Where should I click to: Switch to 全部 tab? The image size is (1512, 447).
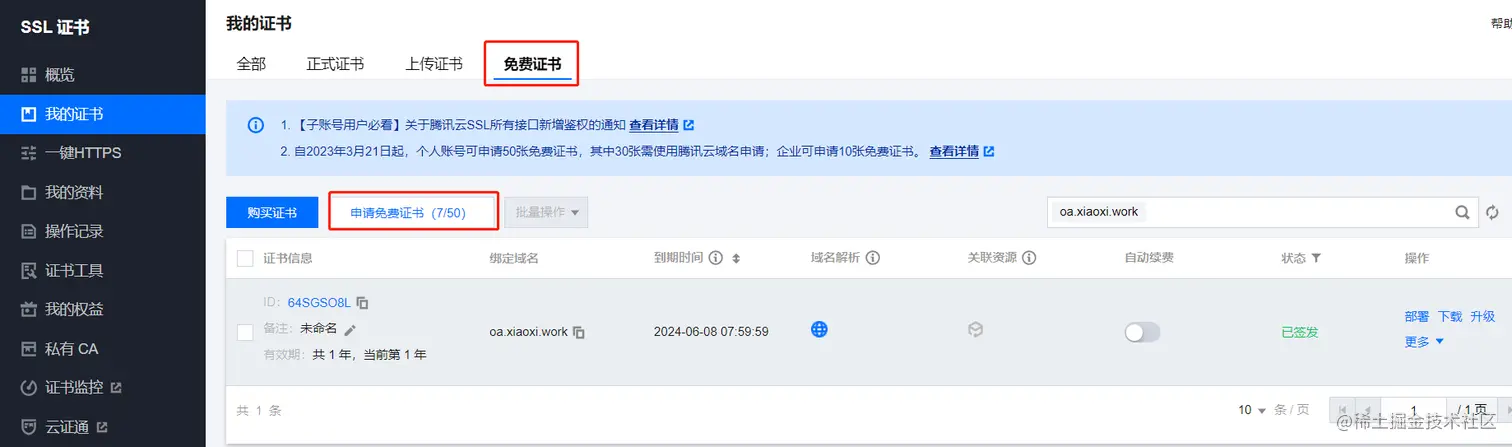pos(251,64)
